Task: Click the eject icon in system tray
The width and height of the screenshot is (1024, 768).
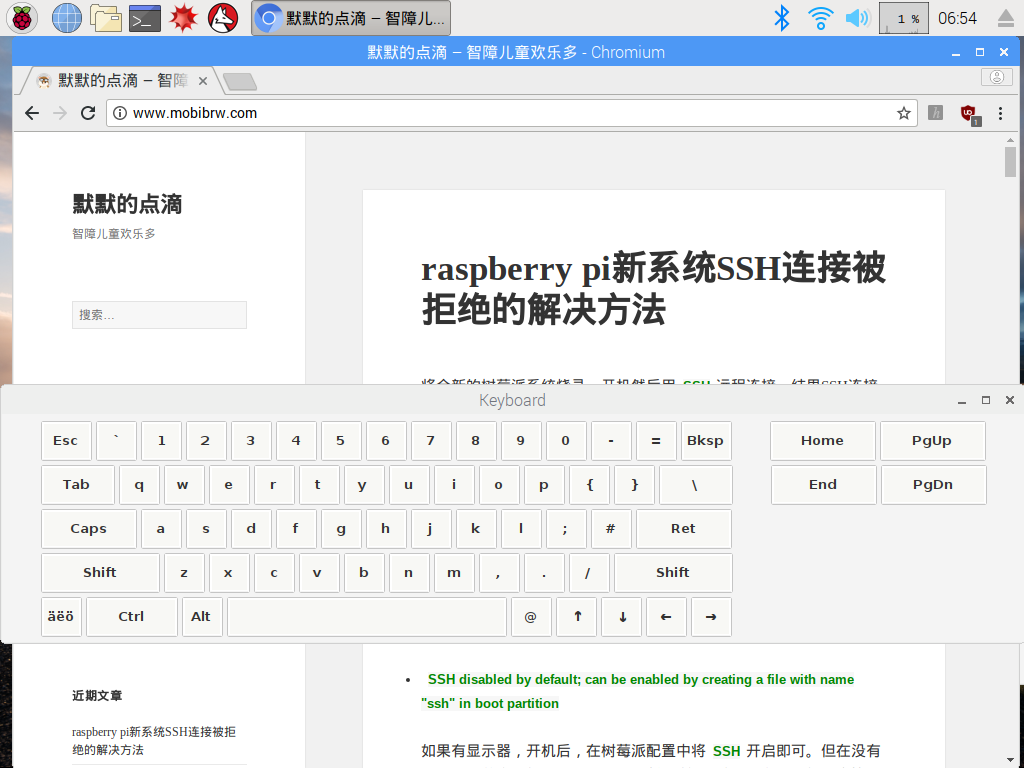Action: point(1005,18)
